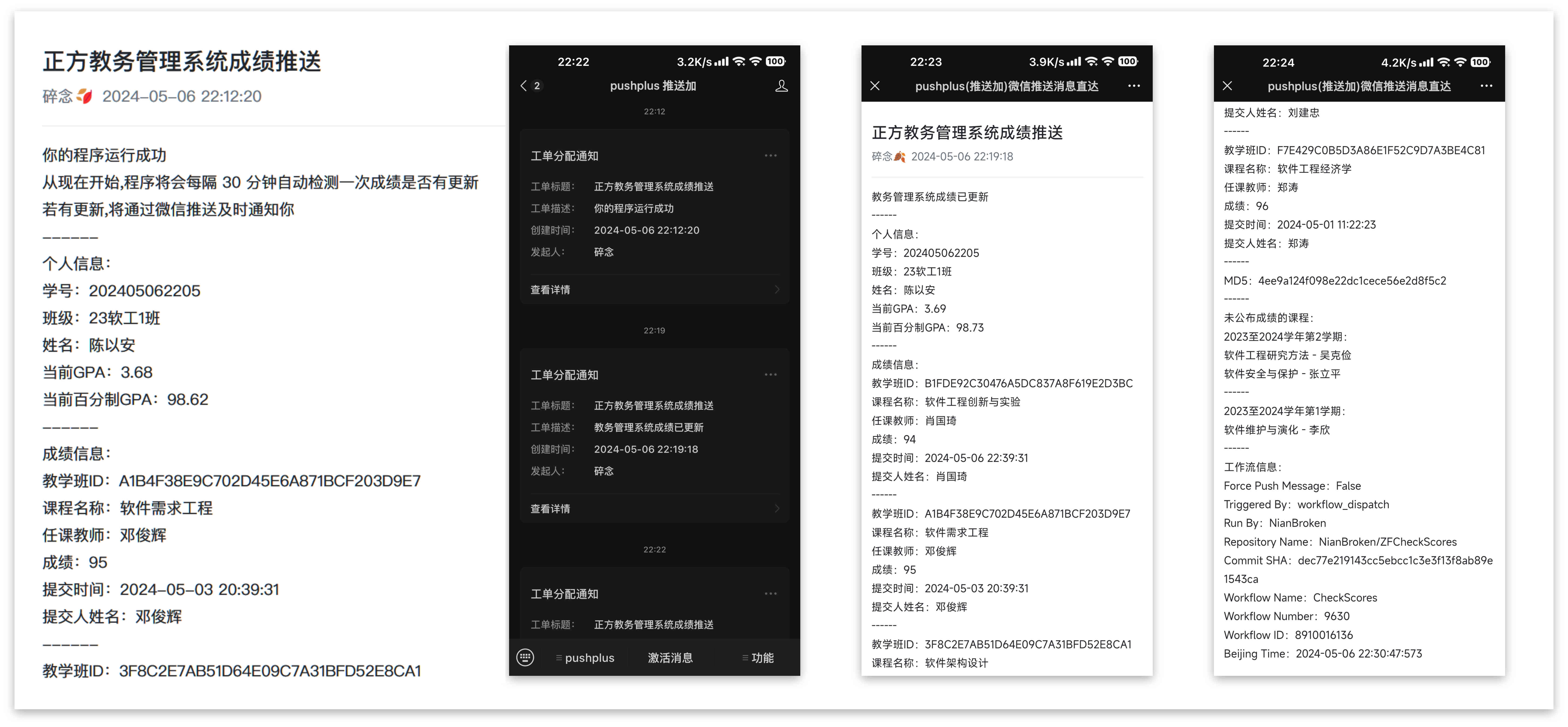Tap the battery indicator on the 22:23 phone
Image resolution: width=1568 pixels, height=727 pixels.
(1128, 61)
